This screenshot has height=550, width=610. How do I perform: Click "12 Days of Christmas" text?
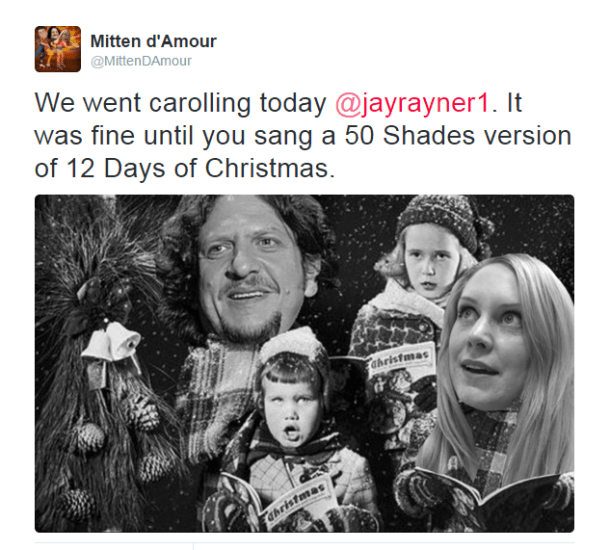200,168
